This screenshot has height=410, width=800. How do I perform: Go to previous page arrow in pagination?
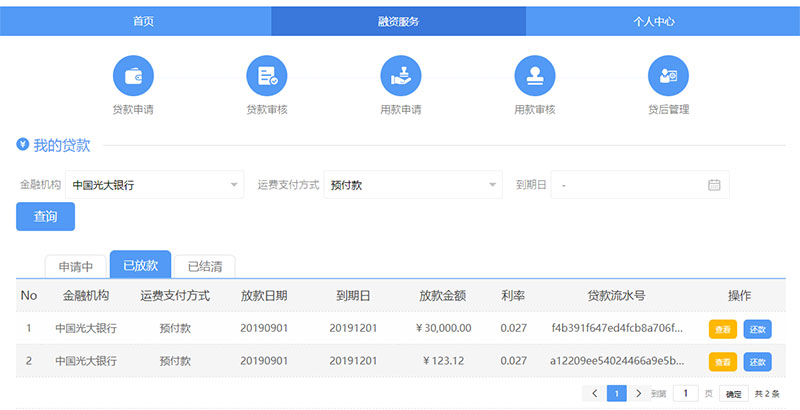(595, 394)
